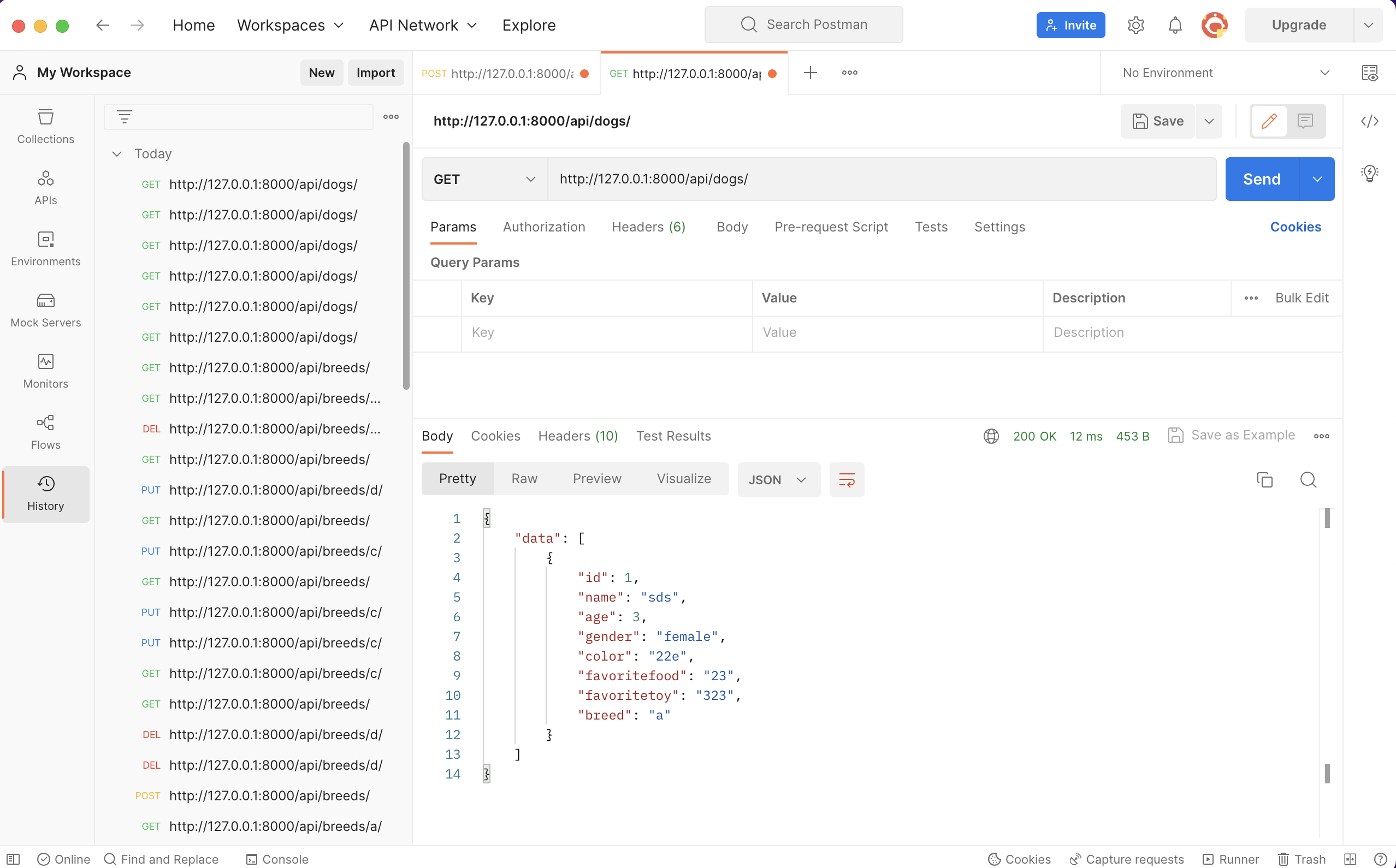Switch to the Authorization tab
The image size is (1396, 868).
(544, 227)
